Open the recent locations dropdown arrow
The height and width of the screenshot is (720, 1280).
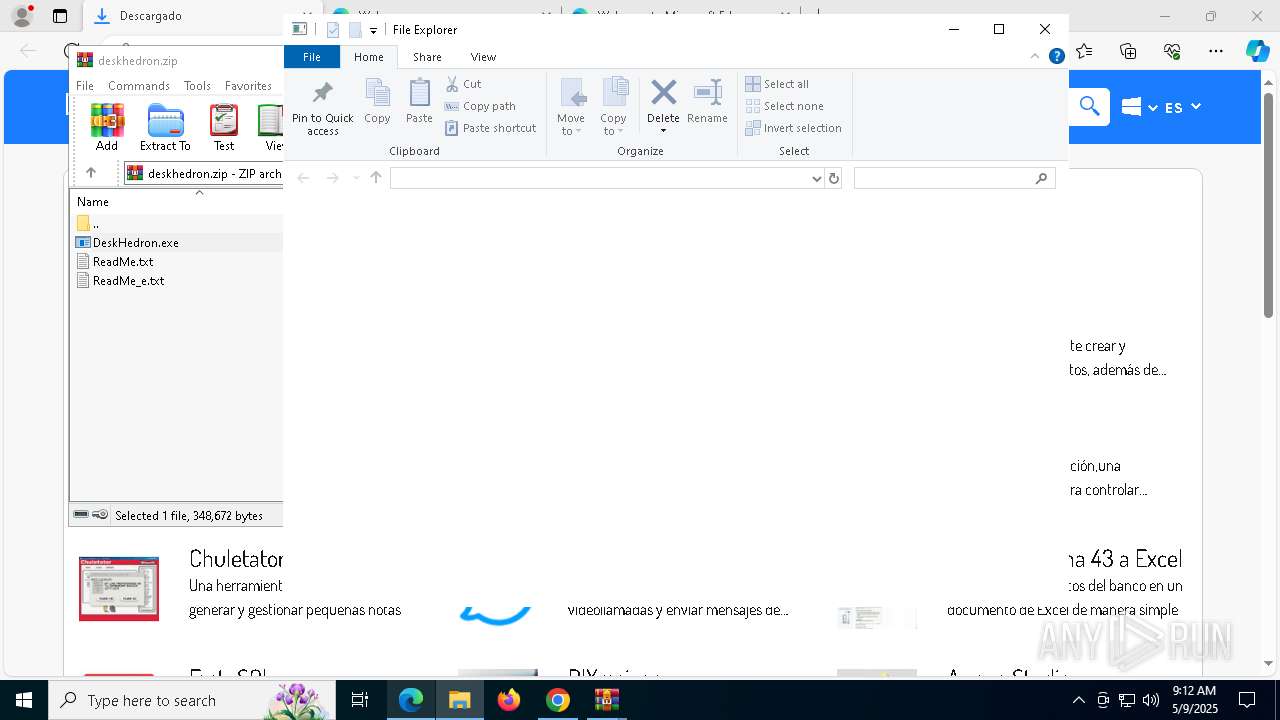pos(355,178)
